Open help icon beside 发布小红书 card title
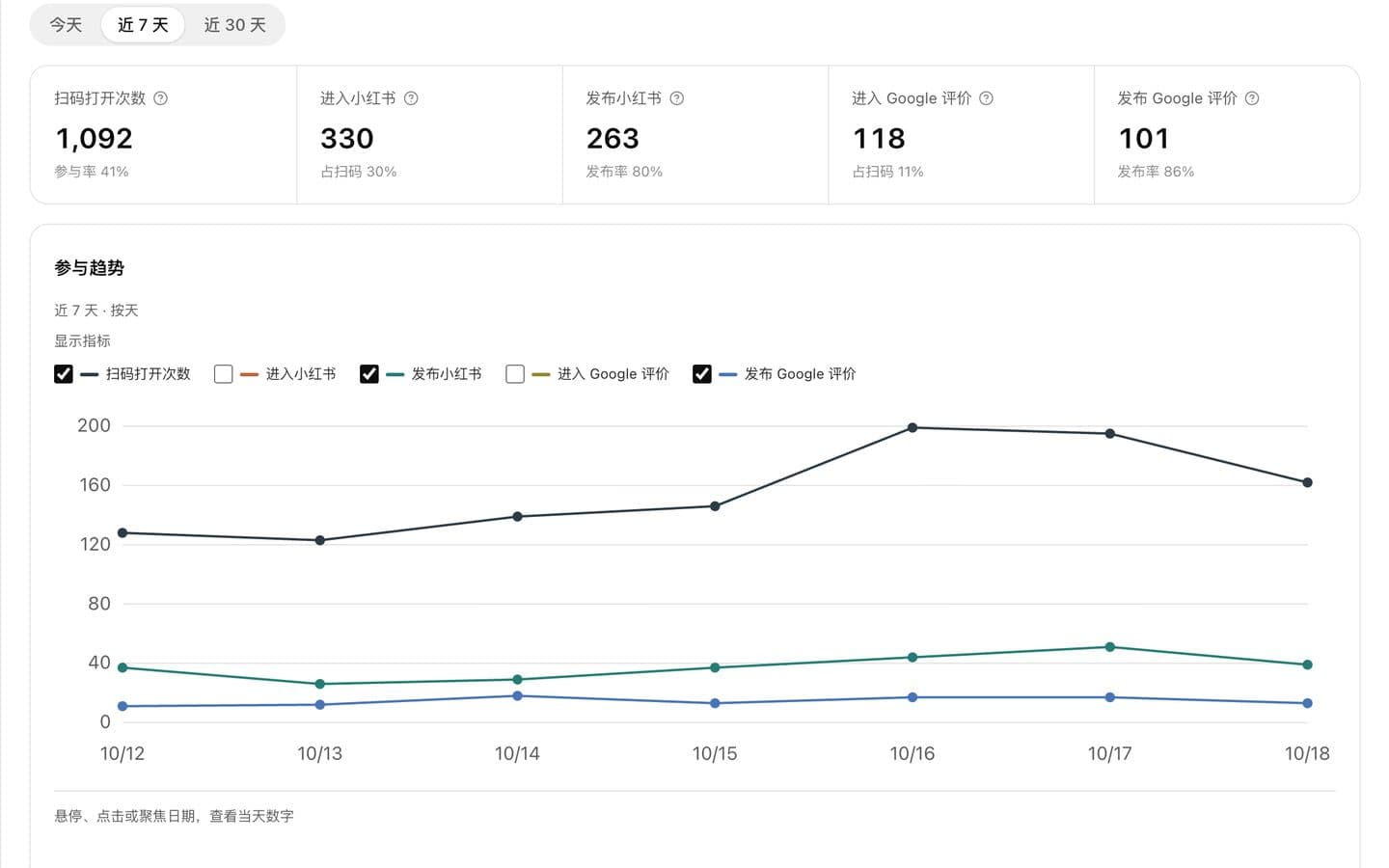This screenshot has height=868, width=1389. point(677,98)
